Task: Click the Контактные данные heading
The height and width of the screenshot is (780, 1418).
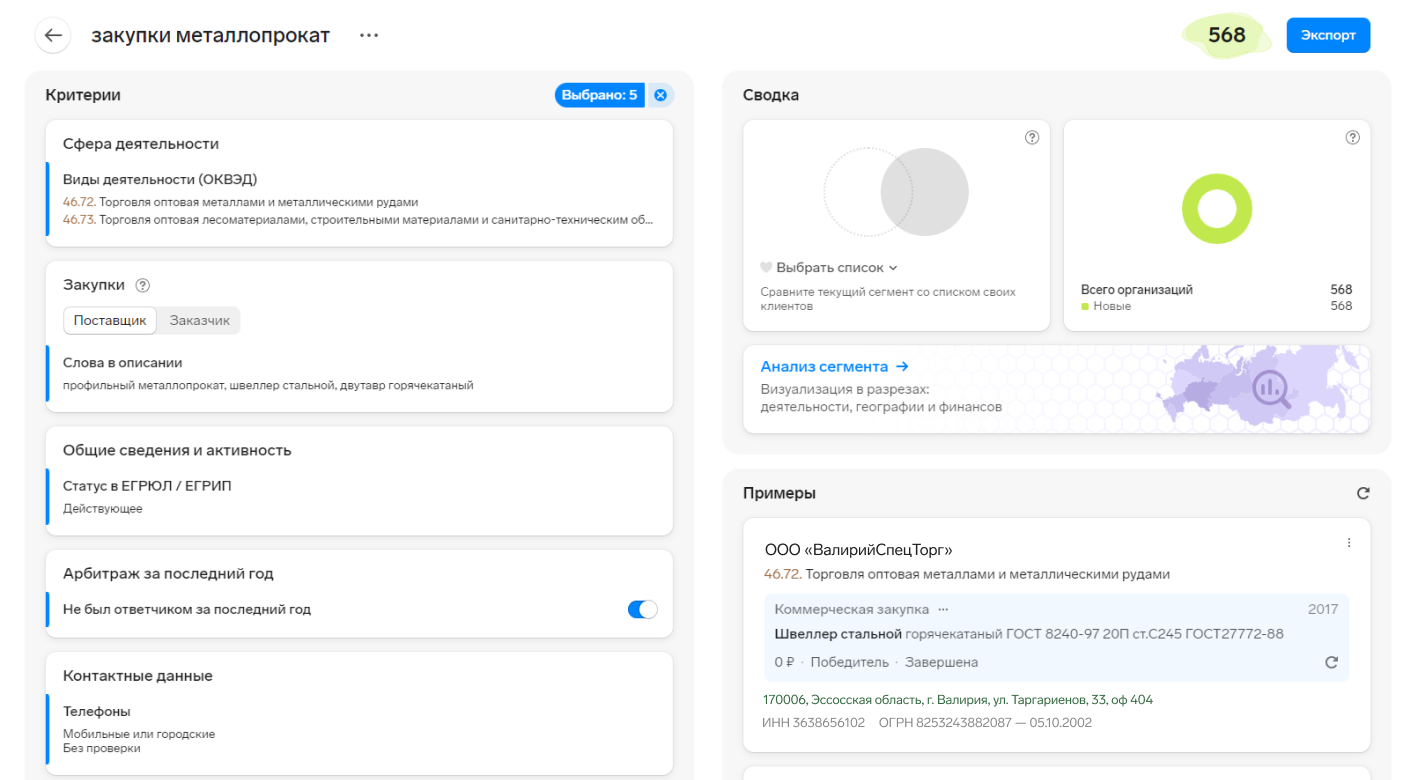Action: pos(138,676)
